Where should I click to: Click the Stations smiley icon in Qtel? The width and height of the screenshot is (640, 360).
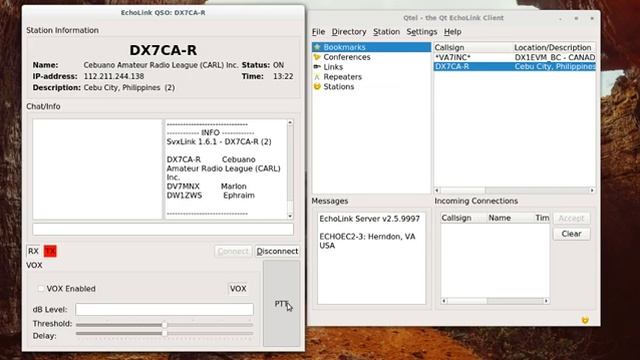pos(317,87)
